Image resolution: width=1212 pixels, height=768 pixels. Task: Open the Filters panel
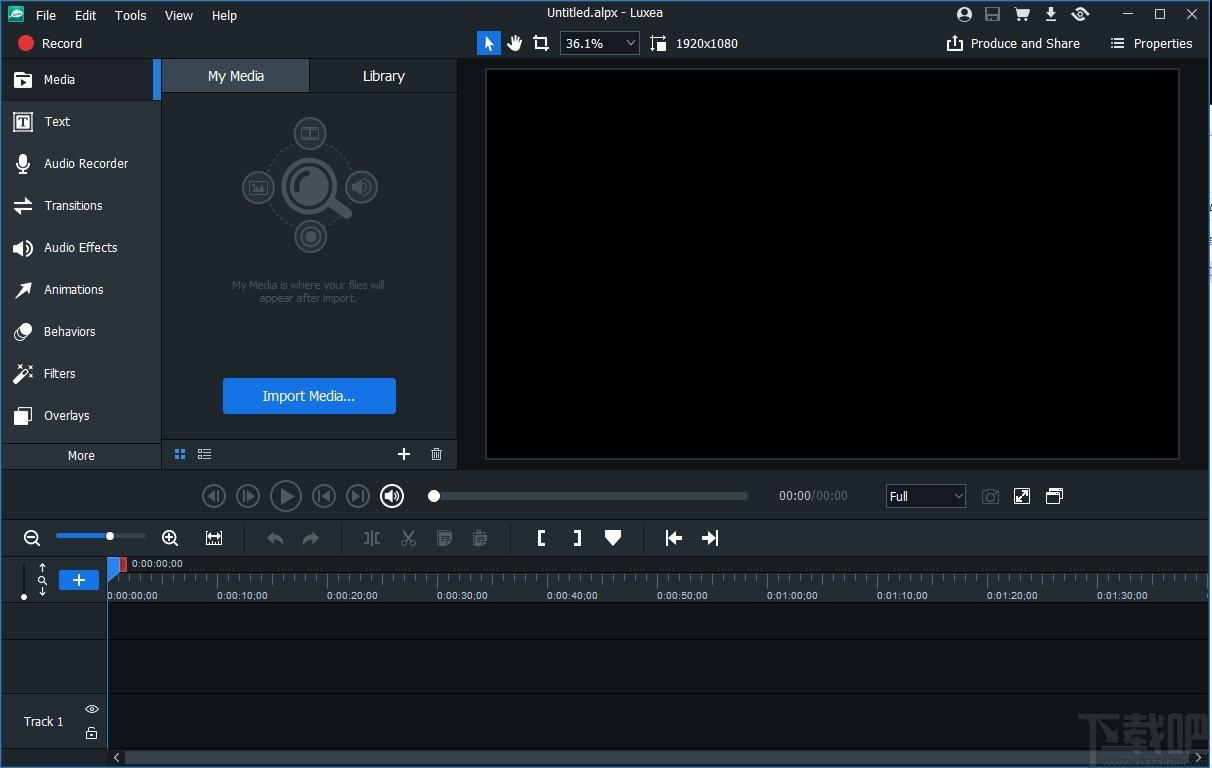pyautogui.click(x=80, y=373)
